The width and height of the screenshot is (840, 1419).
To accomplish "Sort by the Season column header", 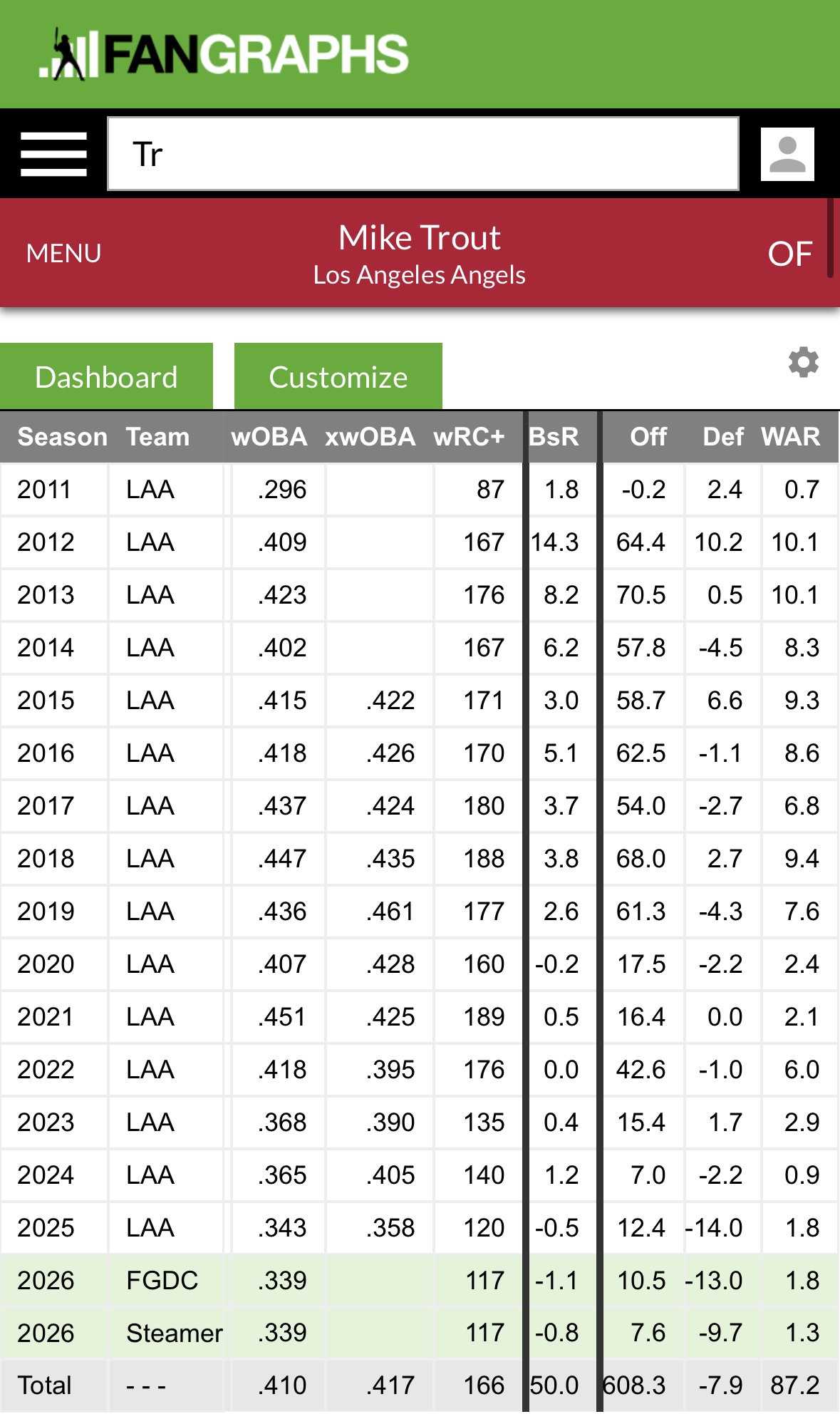I will (62, 436).
